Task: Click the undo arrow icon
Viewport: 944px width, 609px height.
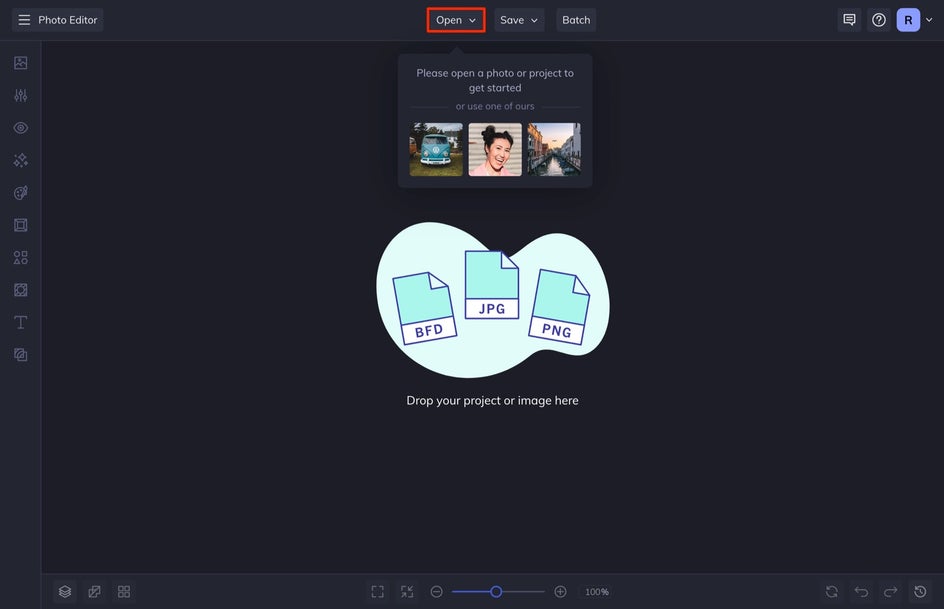Action: point(862,592)
